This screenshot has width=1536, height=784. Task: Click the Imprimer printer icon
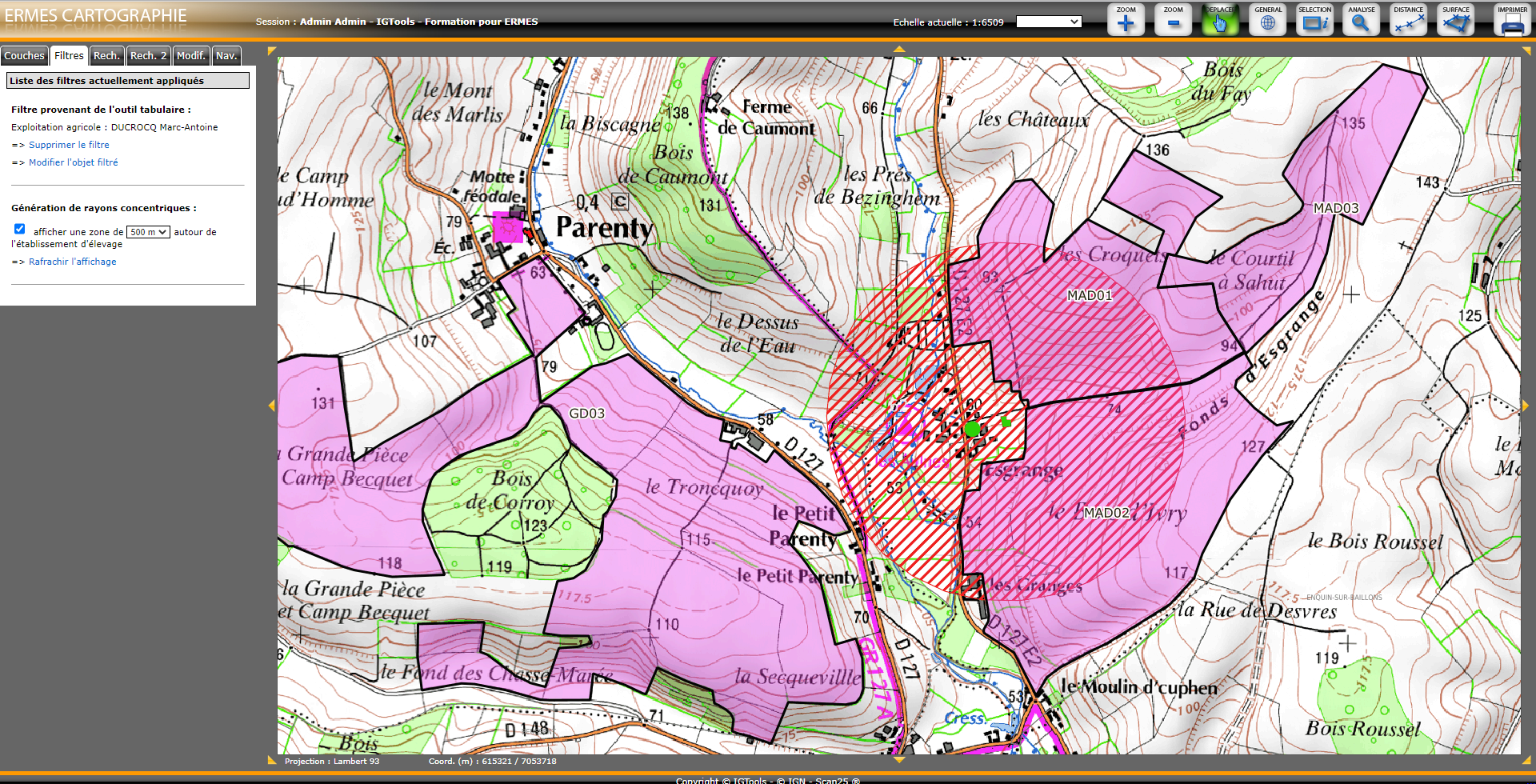(1512, 21)
